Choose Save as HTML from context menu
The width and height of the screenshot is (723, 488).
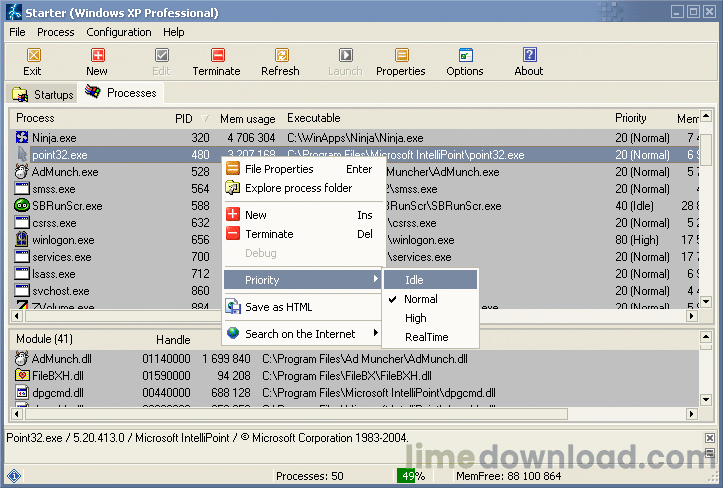pyautogui.click(x=278, y=307)
